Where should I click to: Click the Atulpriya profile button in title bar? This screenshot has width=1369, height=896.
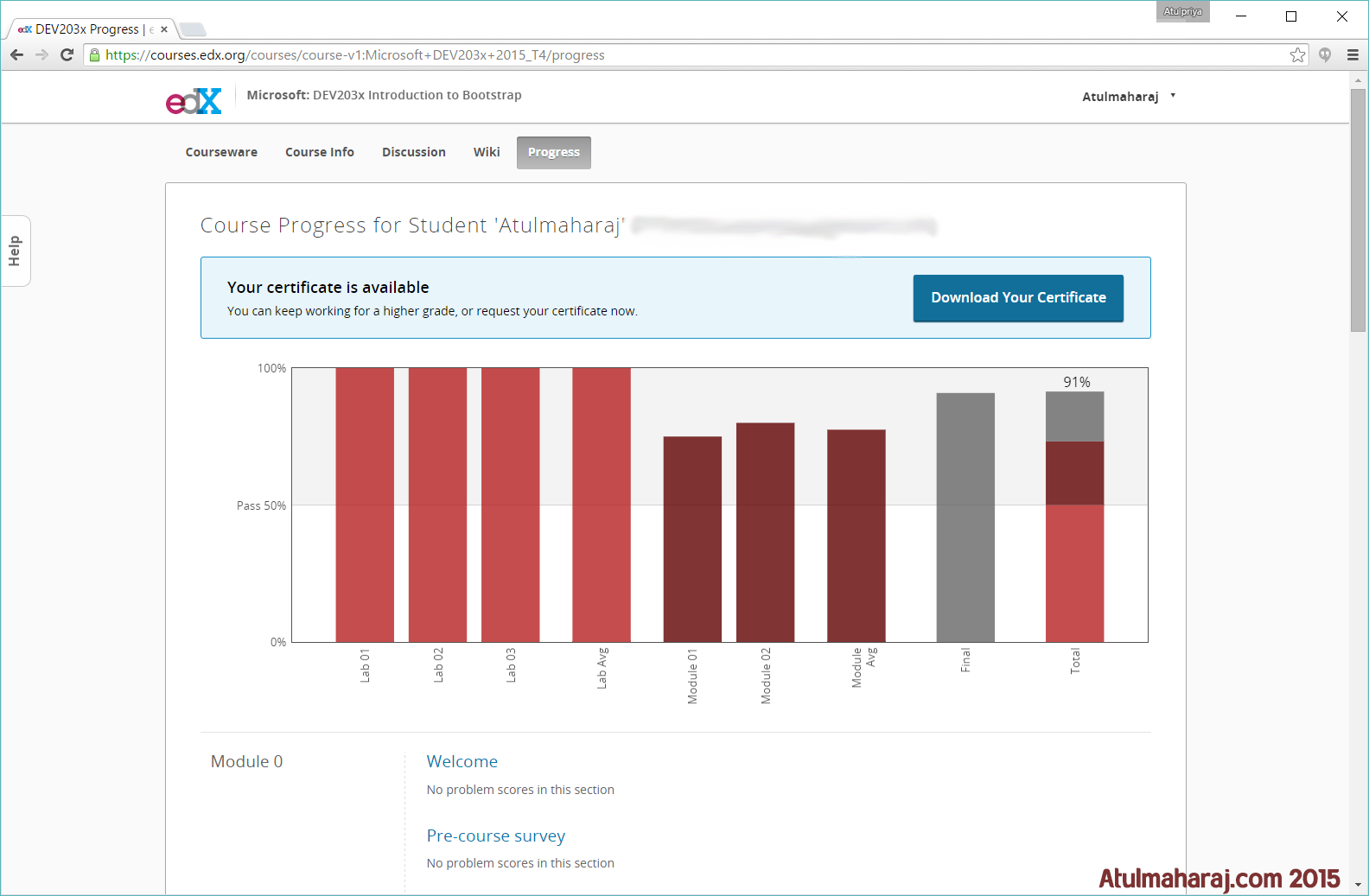[x=1182, y=11]
